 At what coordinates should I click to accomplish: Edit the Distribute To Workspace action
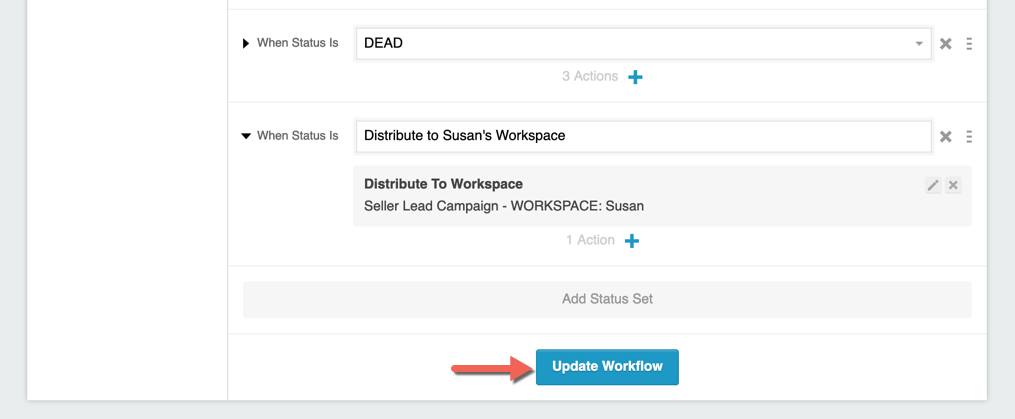pos(933,185)
